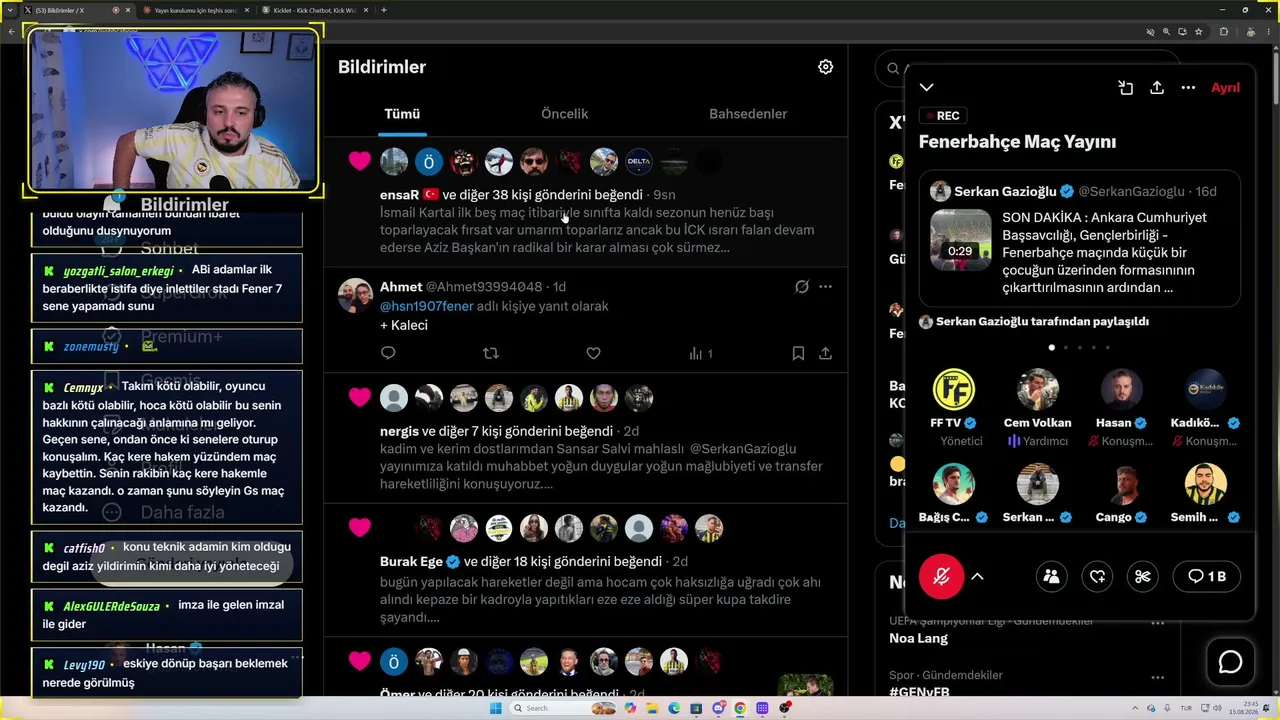Switch to the Tümü tab
Image resolution: width=1280 pixels, height=720 pixels.
click(x=402, y=114)
